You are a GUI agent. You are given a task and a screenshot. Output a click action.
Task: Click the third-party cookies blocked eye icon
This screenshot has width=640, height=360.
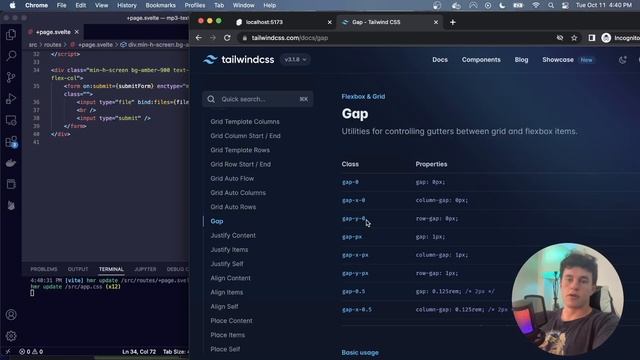point(560,38)
